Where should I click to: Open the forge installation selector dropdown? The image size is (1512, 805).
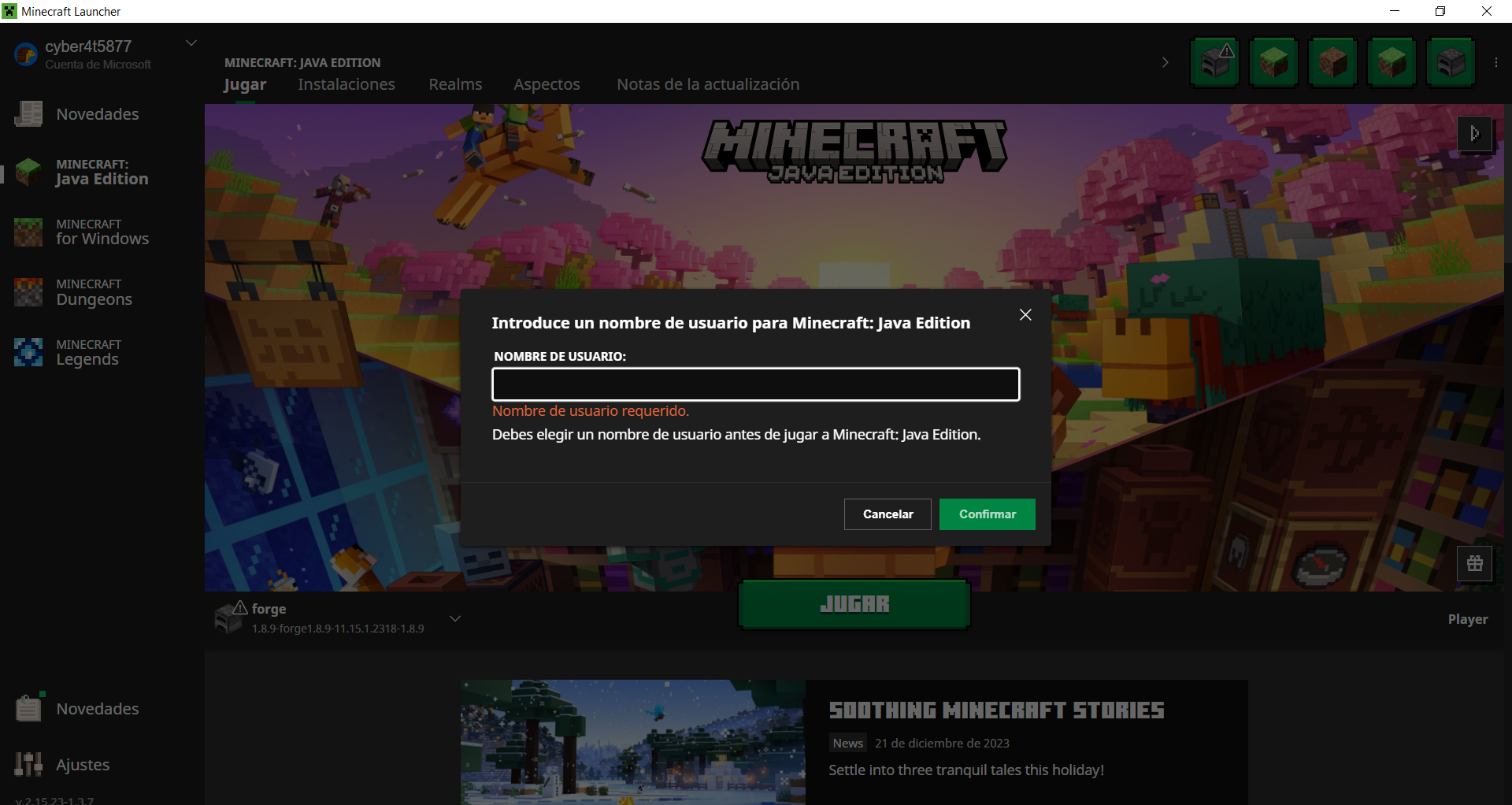point(339,618)
